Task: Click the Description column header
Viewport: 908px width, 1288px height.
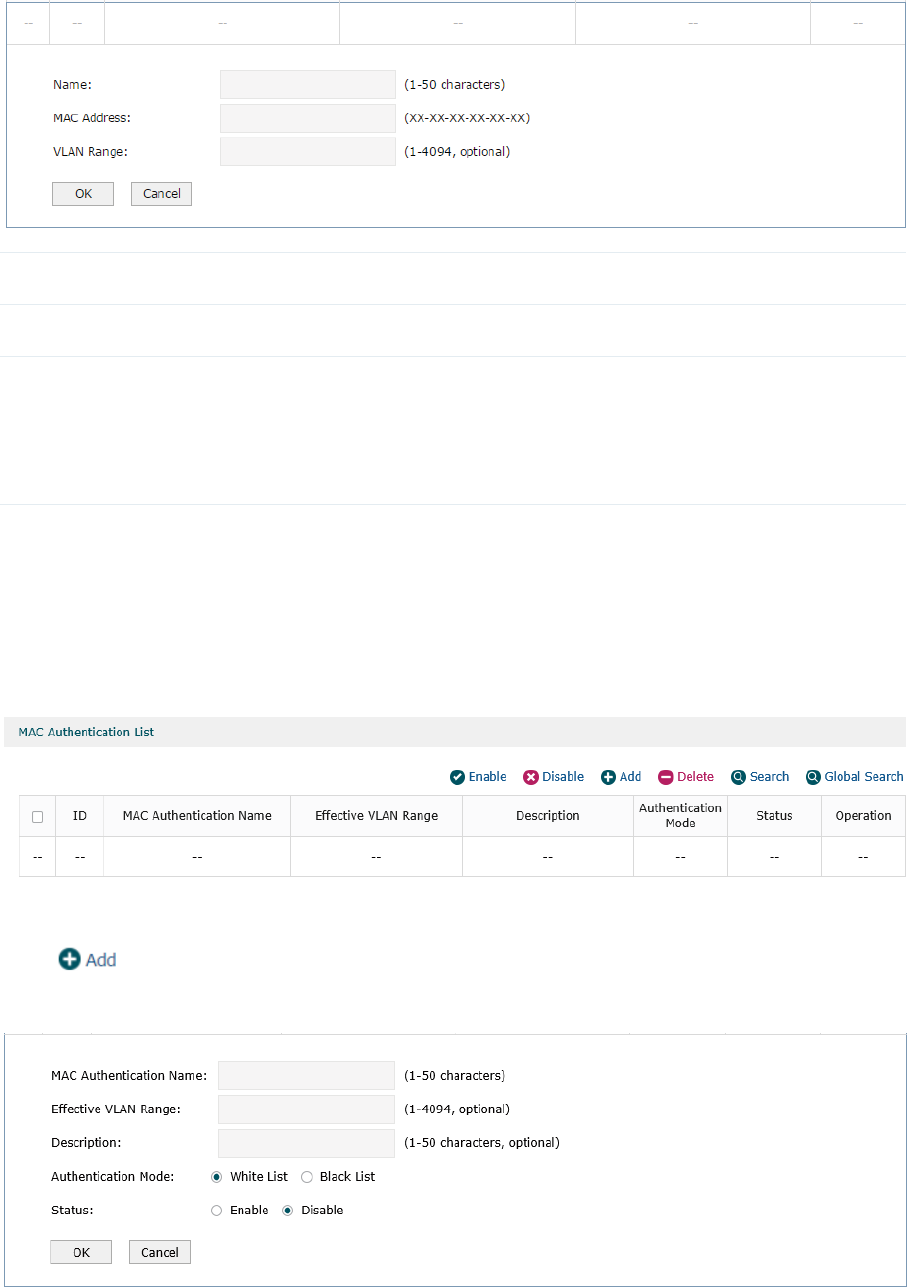Action: click(548, 816)
